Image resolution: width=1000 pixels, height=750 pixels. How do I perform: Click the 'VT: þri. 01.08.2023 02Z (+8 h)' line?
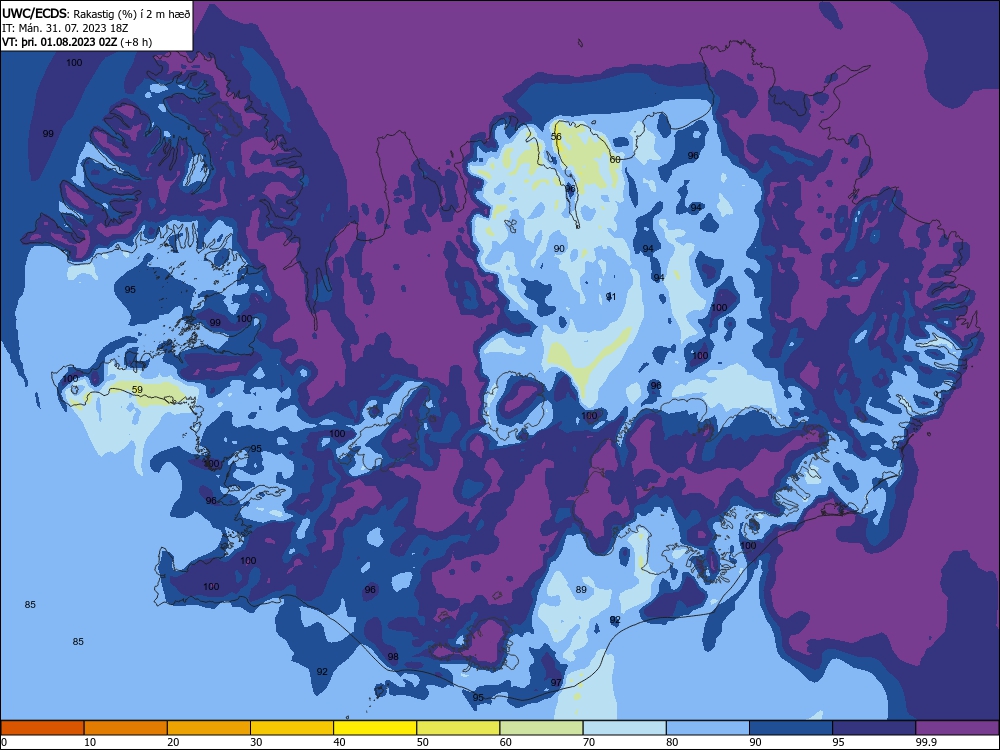coord(77,42)
